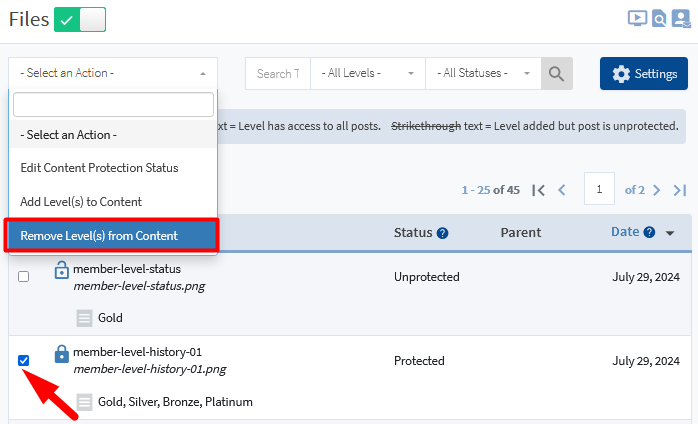
Task: Click the levels icon beside Gold
Action: click(x=85, y=318)
